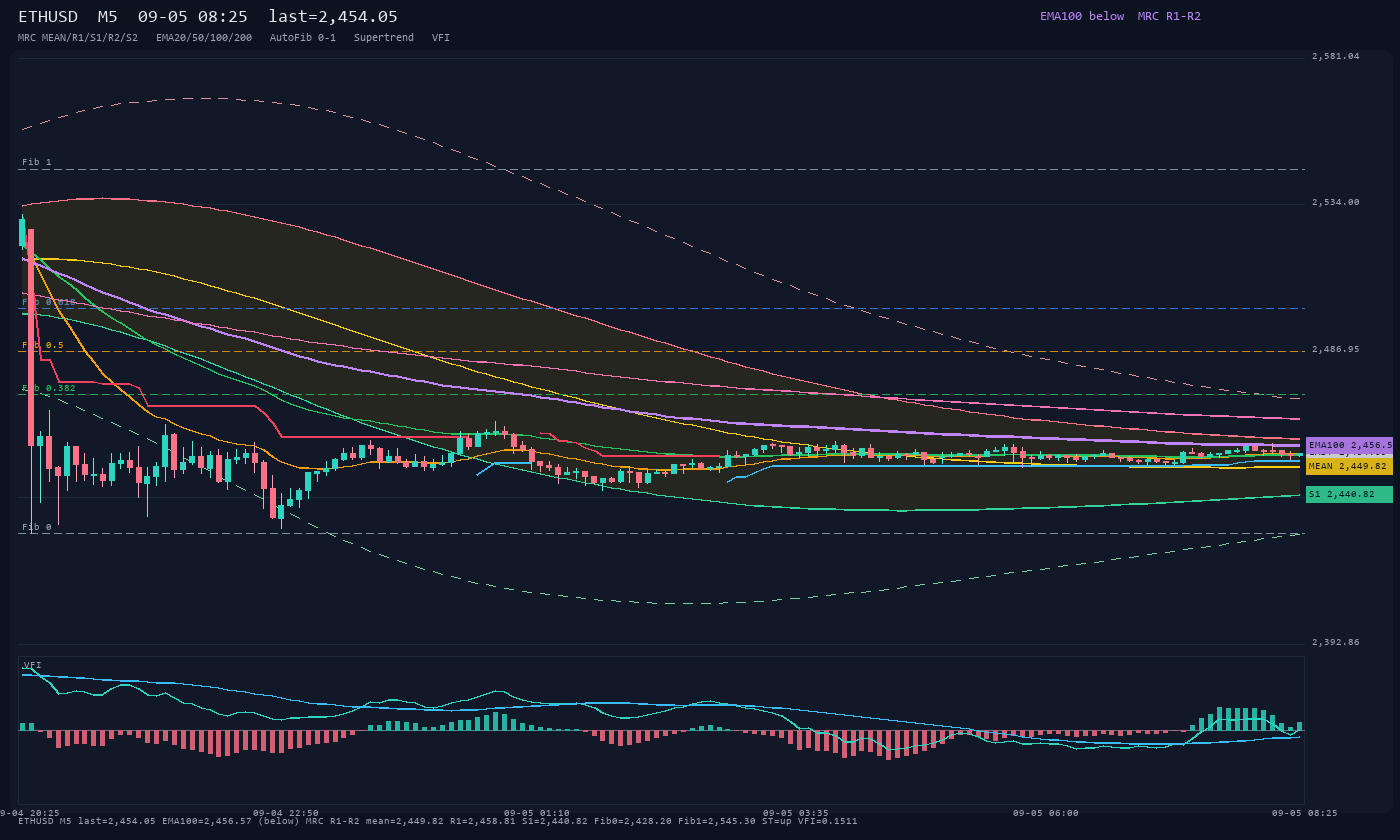Select the Supertrend indicator label
Image resolution: width=1400 pixels, height=840 pixels.
click(x=384, y=37)
